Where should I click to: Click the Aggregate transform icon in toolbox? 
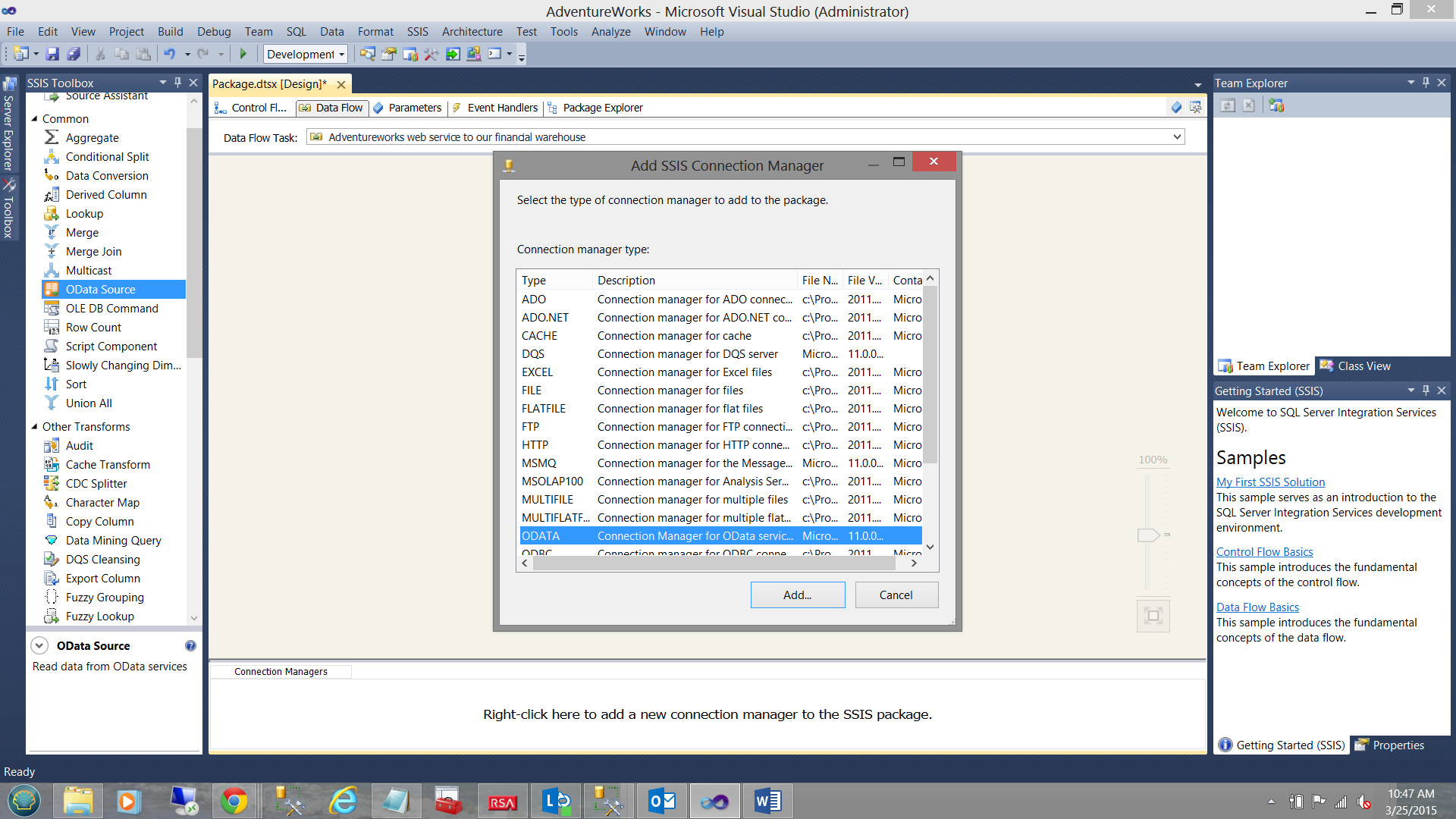(x=52, y=137)
